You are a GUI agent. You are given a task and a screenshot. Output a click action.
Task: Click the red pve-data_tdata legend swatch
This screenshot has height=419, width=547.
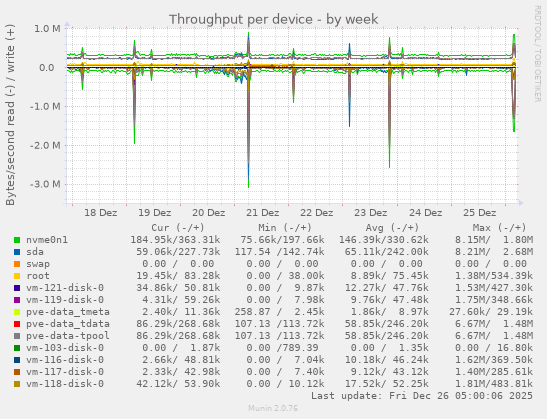pyautogui.click(x=17, y=324)
